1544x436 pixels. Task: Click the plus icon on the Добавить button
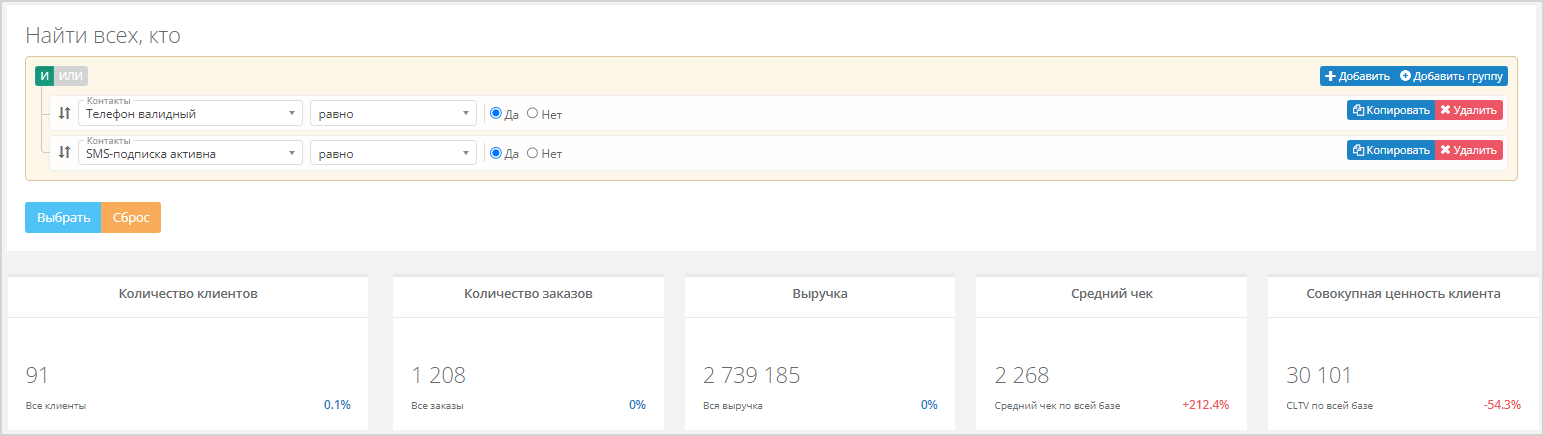(1330, 76)
